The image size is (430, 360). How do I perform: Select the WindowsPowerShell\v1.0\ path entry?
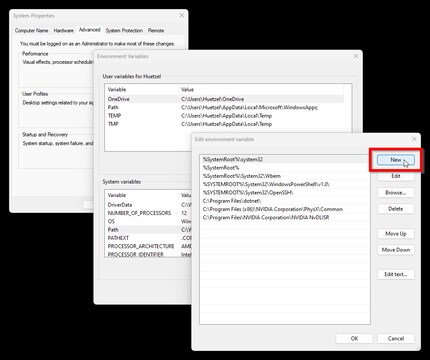(x=285, y=184)
